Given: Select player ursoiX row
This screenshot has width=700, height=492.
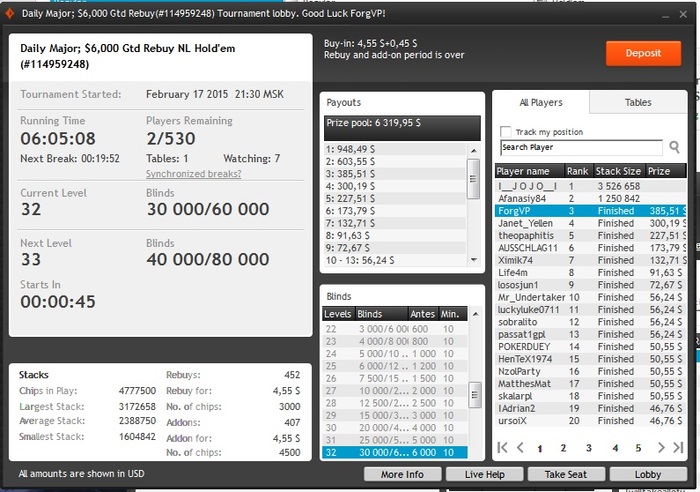Looking at the screenshot, I should coord(590,421).
